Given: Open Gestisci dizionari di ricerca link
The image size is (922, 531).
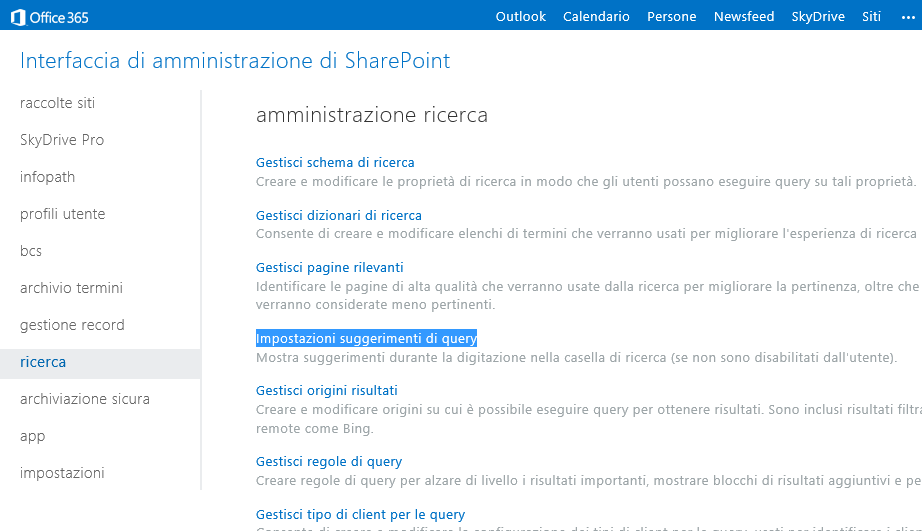Looking at the screenshot, I should (x=339, y=215).
